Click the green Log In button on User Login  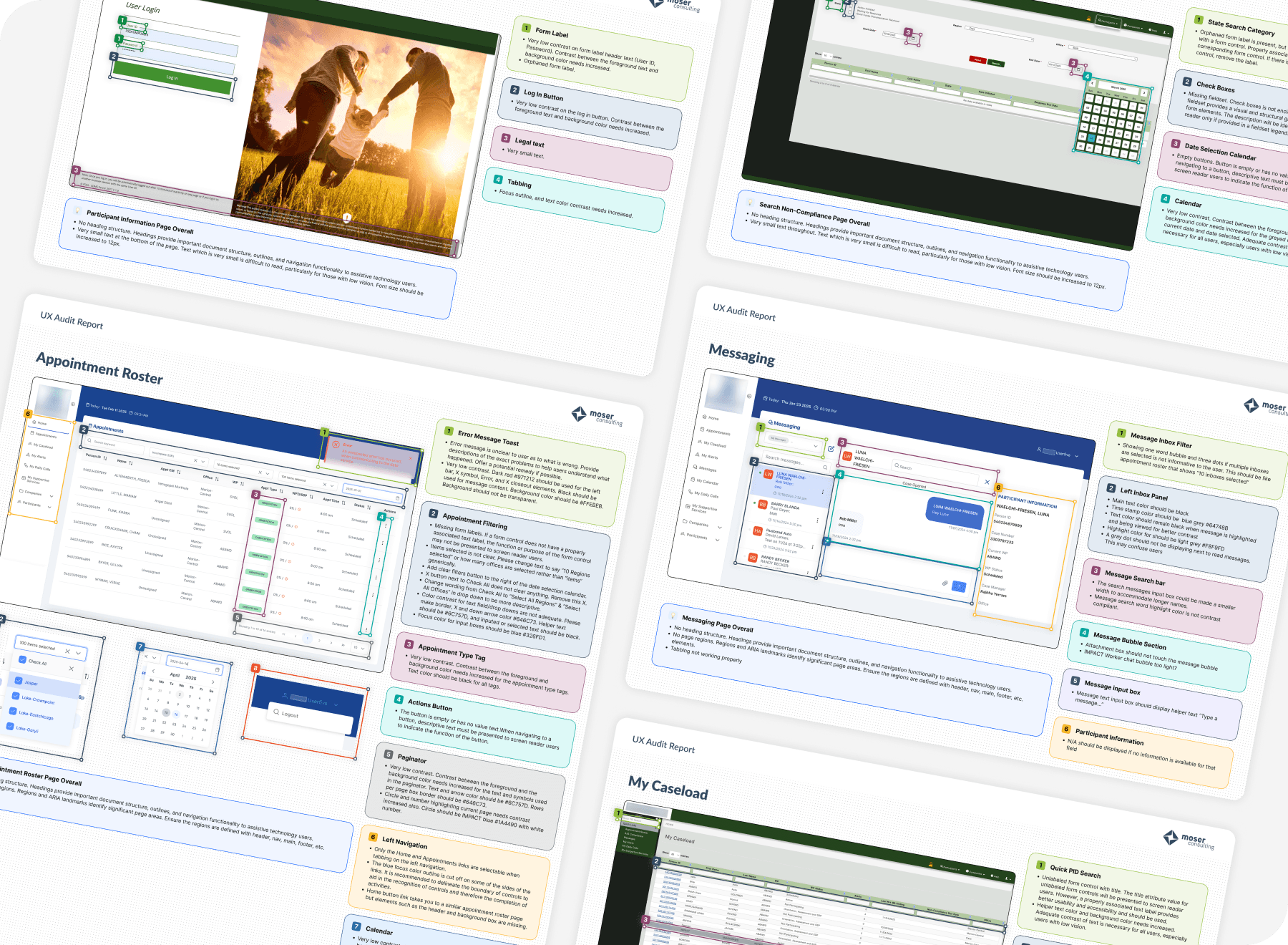coord(172,77)
